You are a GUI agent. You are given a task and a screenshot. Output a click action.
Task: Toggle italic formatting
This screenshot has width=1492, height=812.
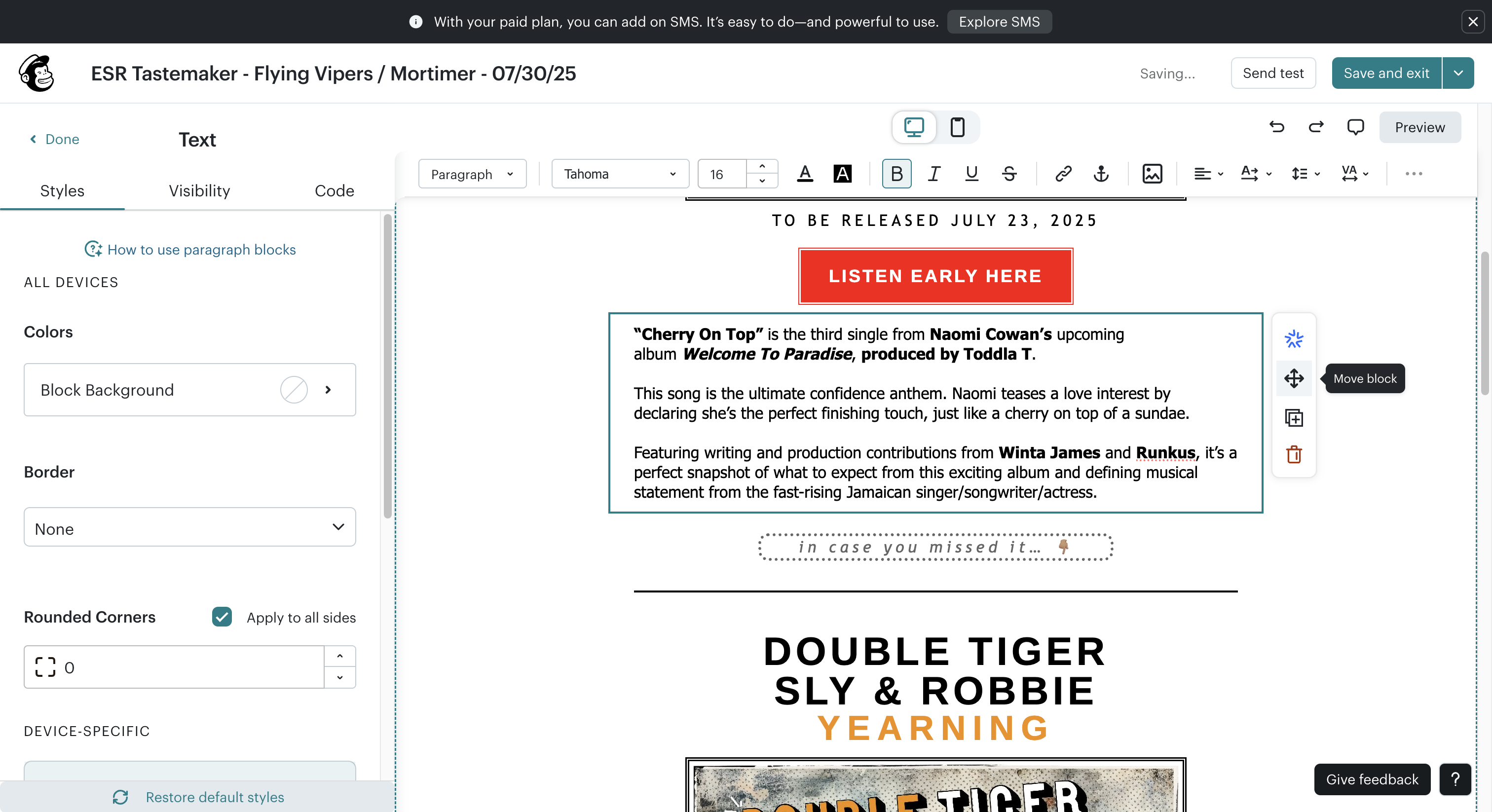933,174
